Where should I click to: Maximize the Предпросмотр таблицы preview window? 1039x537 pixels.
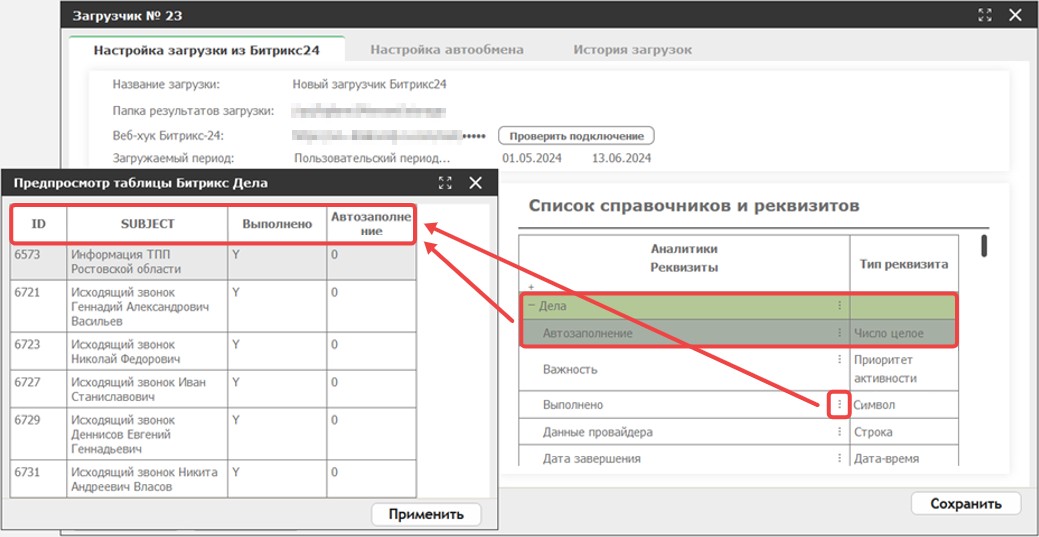(x=445, y=183)
